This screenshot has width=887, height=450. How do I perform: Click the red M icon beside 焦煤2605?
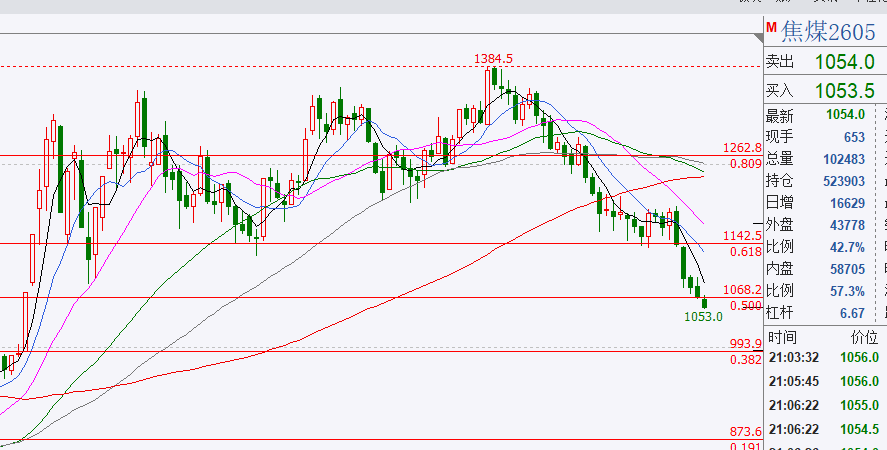[770, 27]
